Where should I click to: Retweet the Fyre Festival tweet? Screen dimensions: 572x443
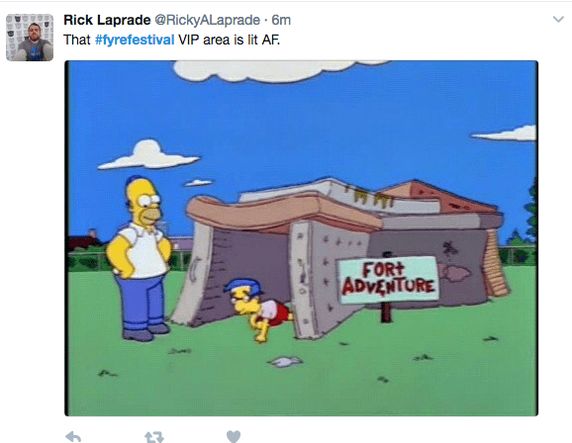pos(154,437)
